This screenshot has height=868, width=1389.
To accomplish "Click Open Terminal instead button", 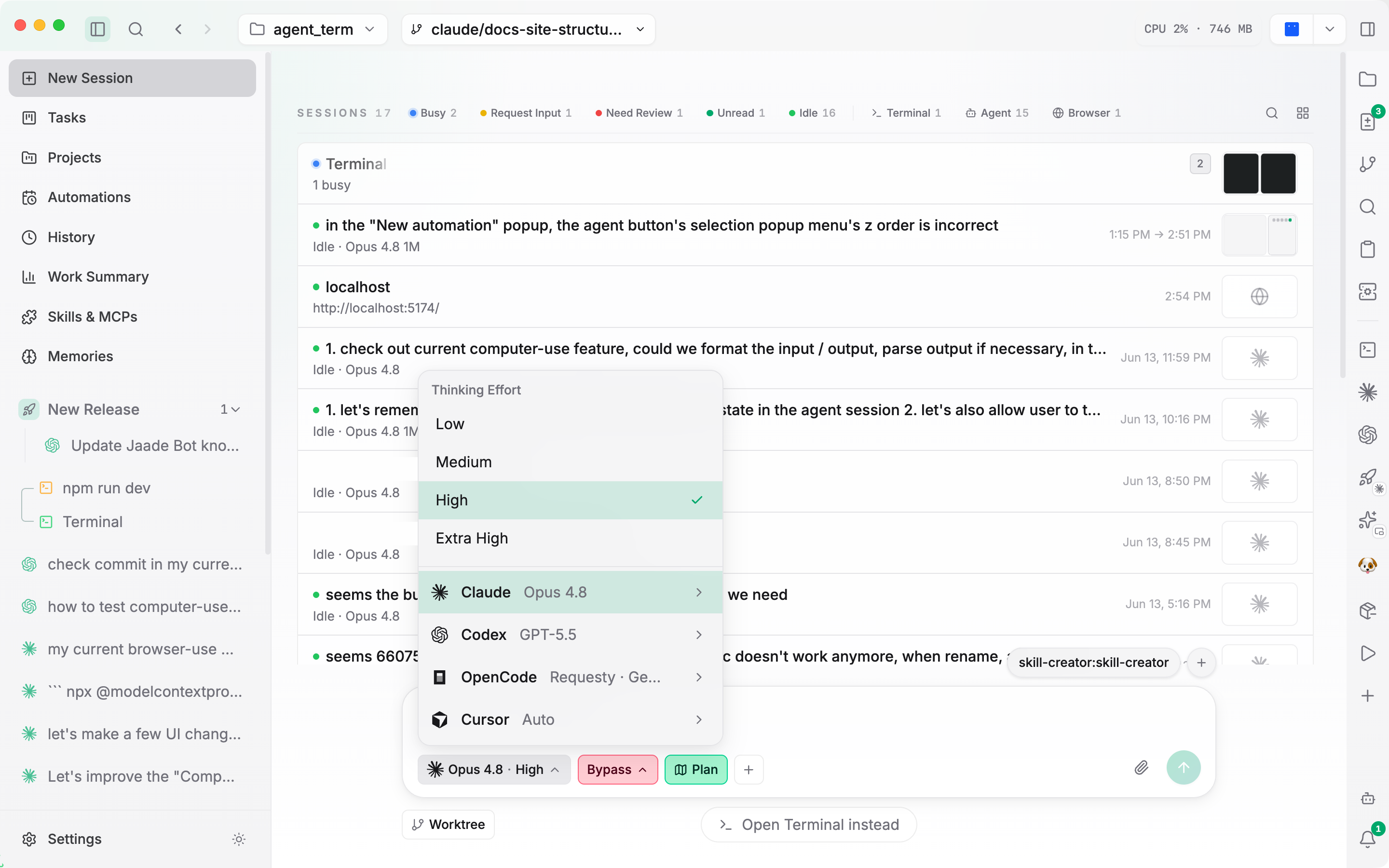I will [808, 825].
